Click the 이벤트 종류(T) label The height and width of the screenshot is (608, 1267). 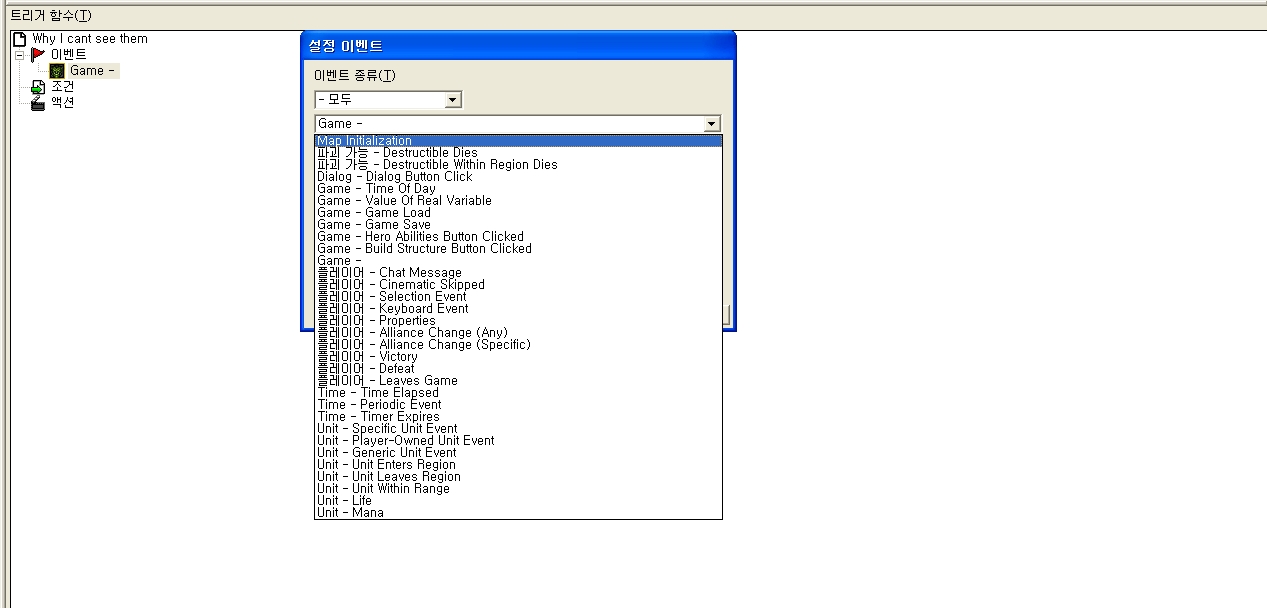[x=355, y=76]
